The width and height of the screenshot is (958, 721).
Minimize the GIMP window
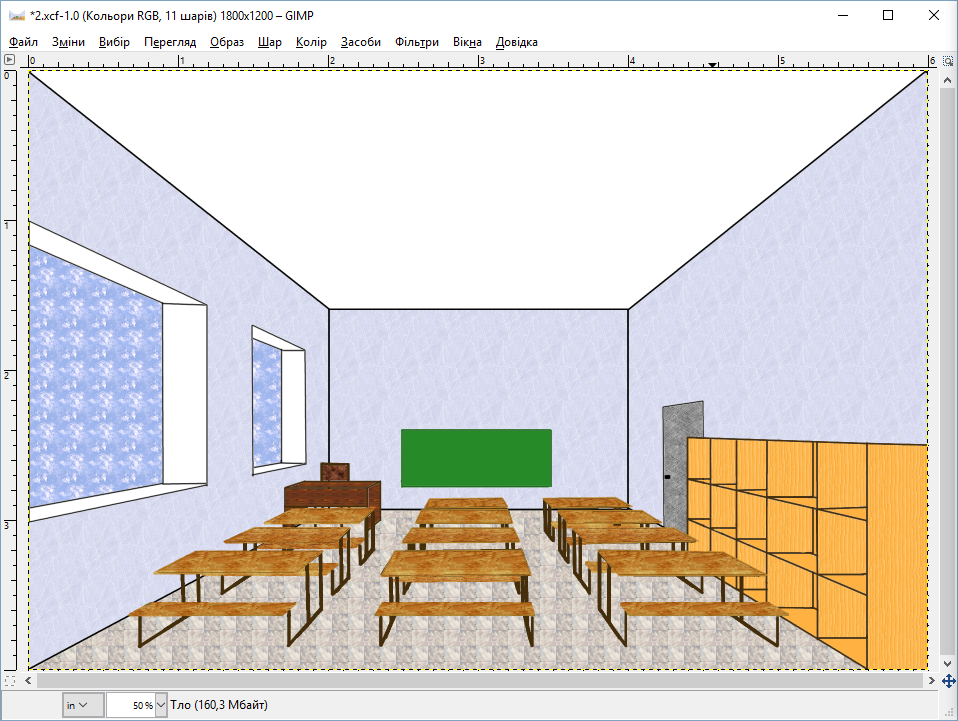[x=843, y=15]
